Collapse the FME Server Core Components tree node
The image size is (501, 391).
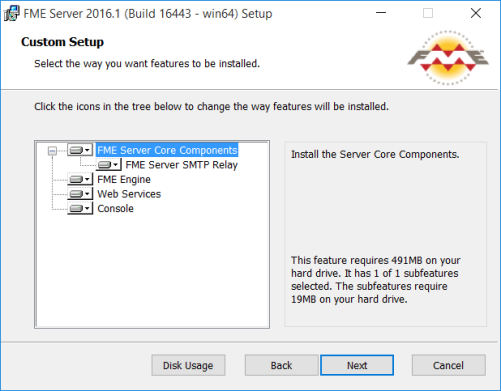(x=52, y=151)
